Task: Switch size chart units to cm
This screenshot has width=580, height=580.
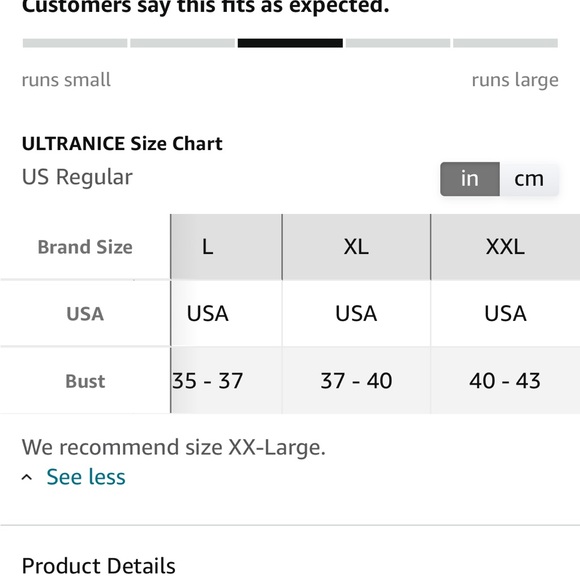Action: (x=529, y=179)
